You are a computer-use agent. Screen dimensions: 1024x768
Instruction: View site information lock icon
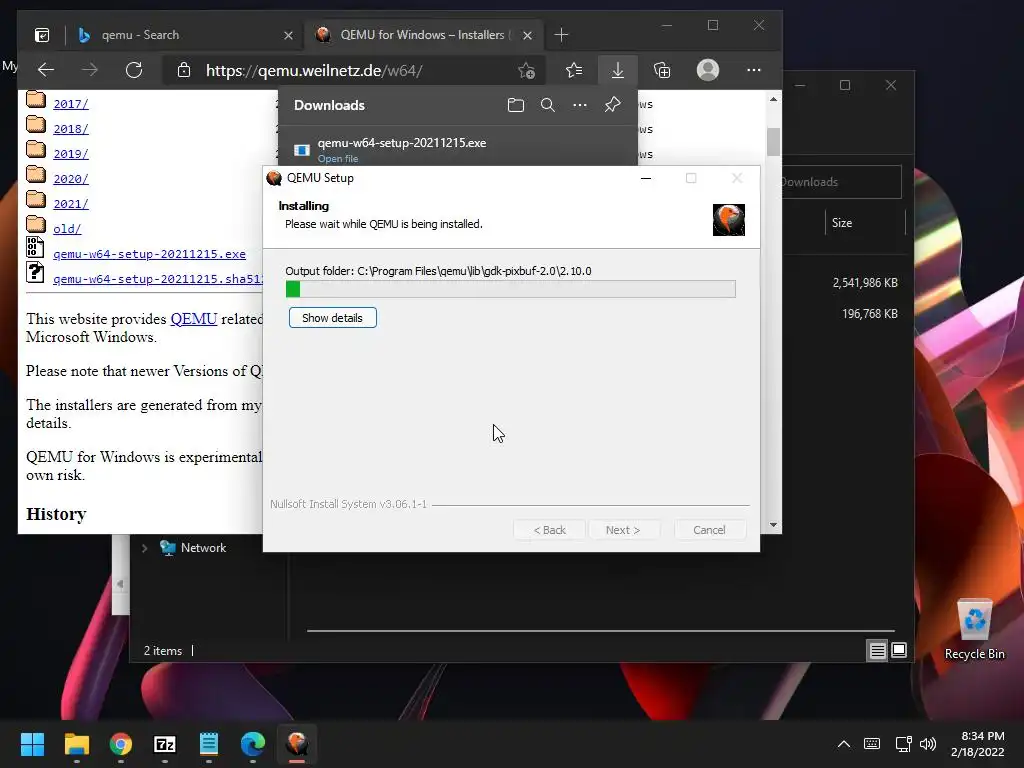(x=184, y=70)
